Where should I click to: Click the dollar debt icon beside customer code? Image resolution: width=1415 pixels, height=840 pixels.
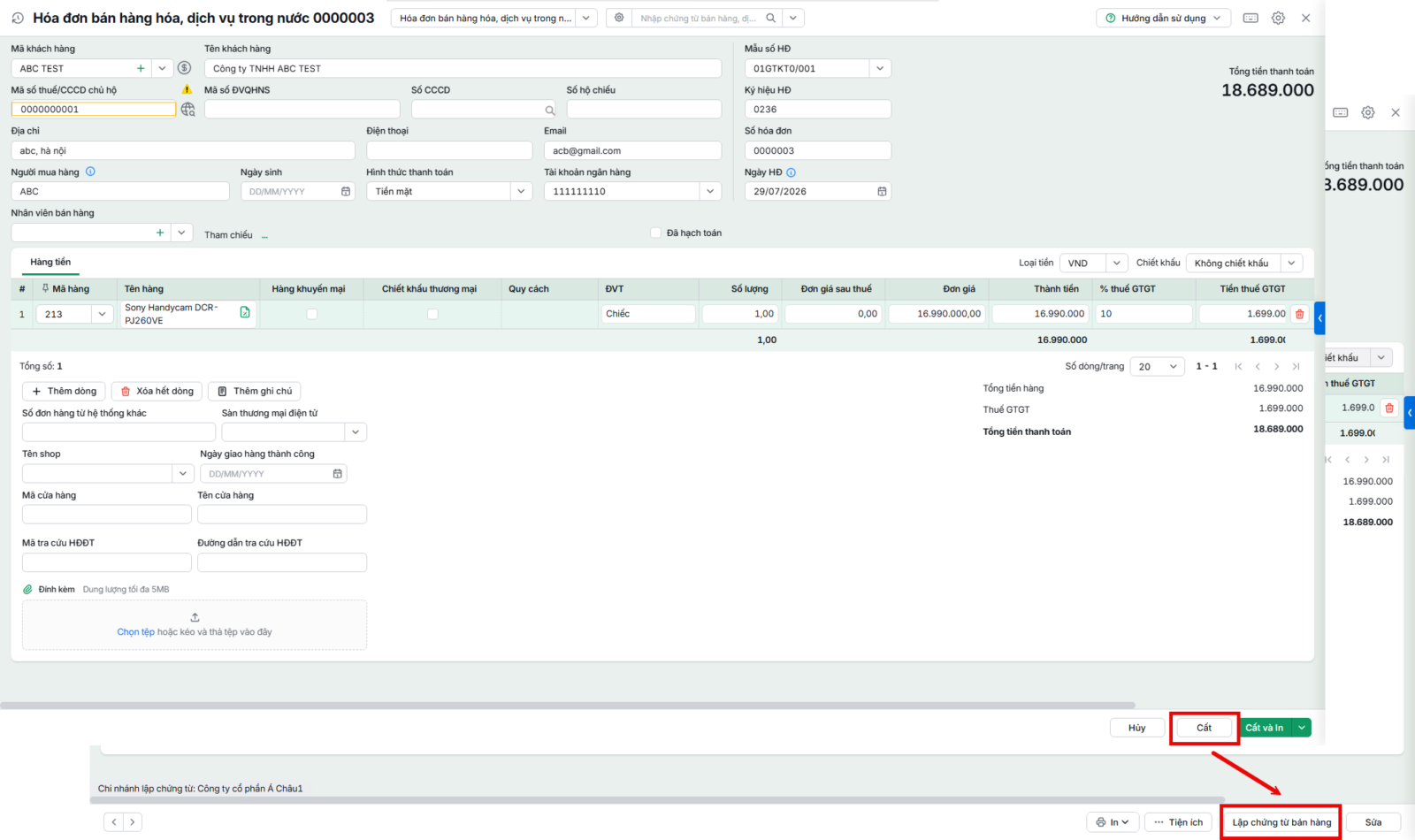click(184, 68)
